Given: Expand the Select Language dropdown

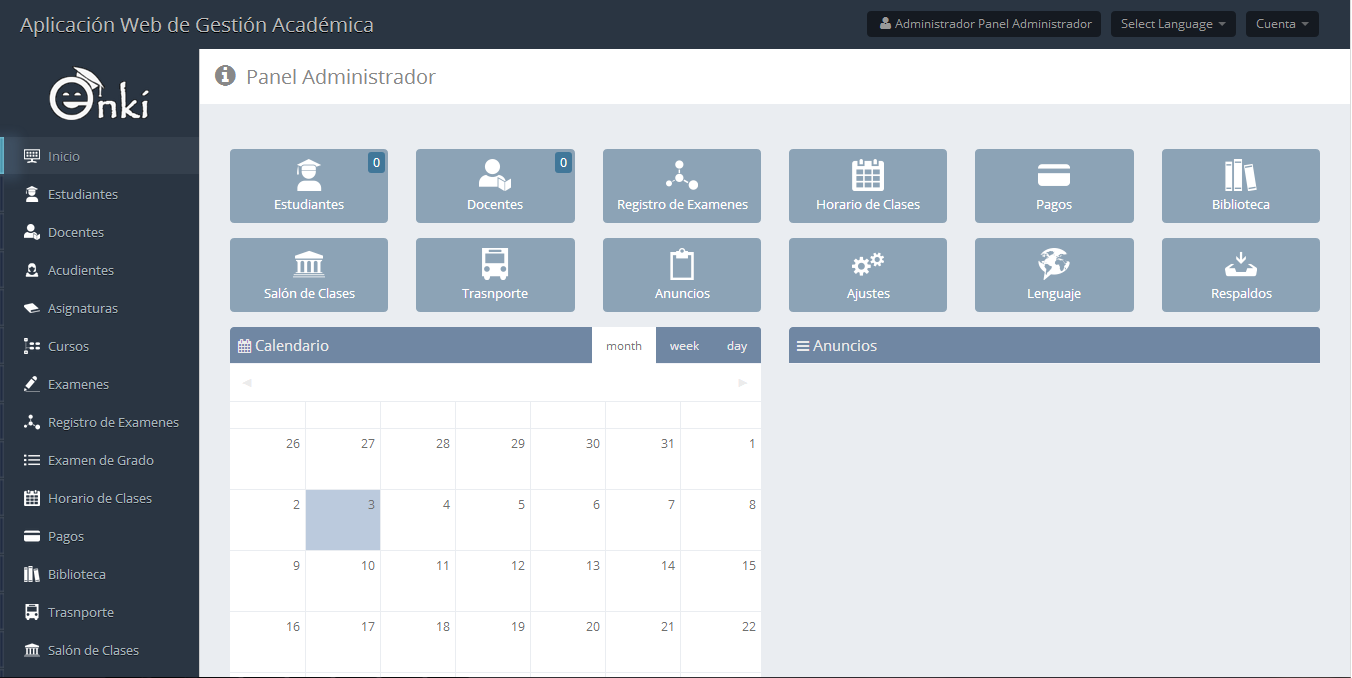Looking at the screenshot, I should point(1173,24).
